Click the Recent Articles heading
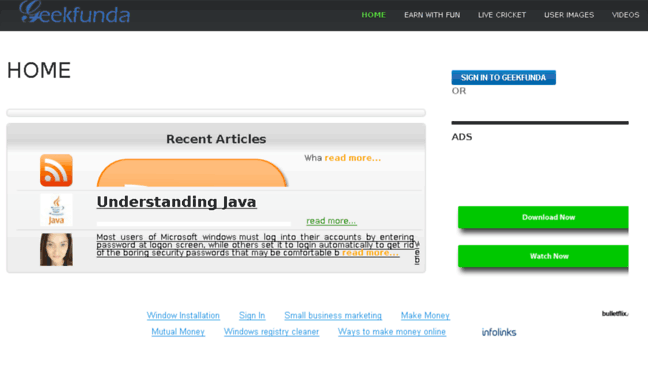This screenshot has height=365, width=648. [x=216, y=139]
